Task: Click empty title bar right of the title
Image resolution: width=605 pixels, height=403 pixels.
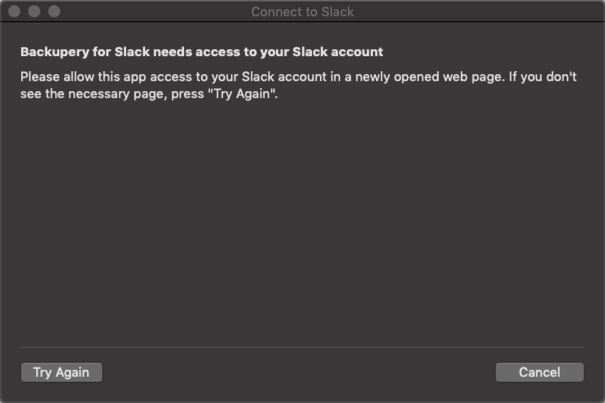Action: click(x=480, y=12)
